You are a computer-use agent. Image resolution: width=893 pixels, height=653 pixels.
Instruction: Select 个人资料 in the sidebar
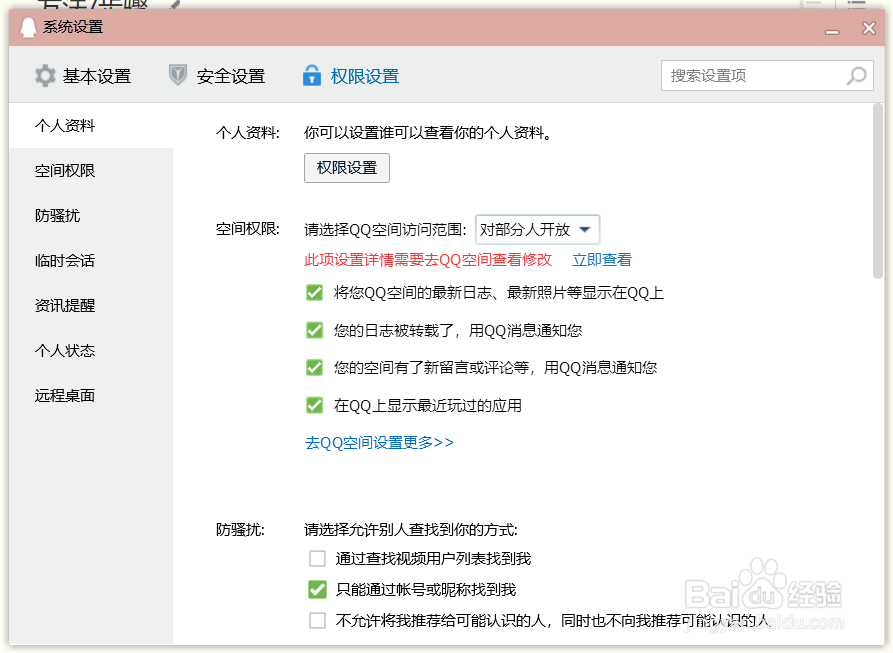point(91,125)
